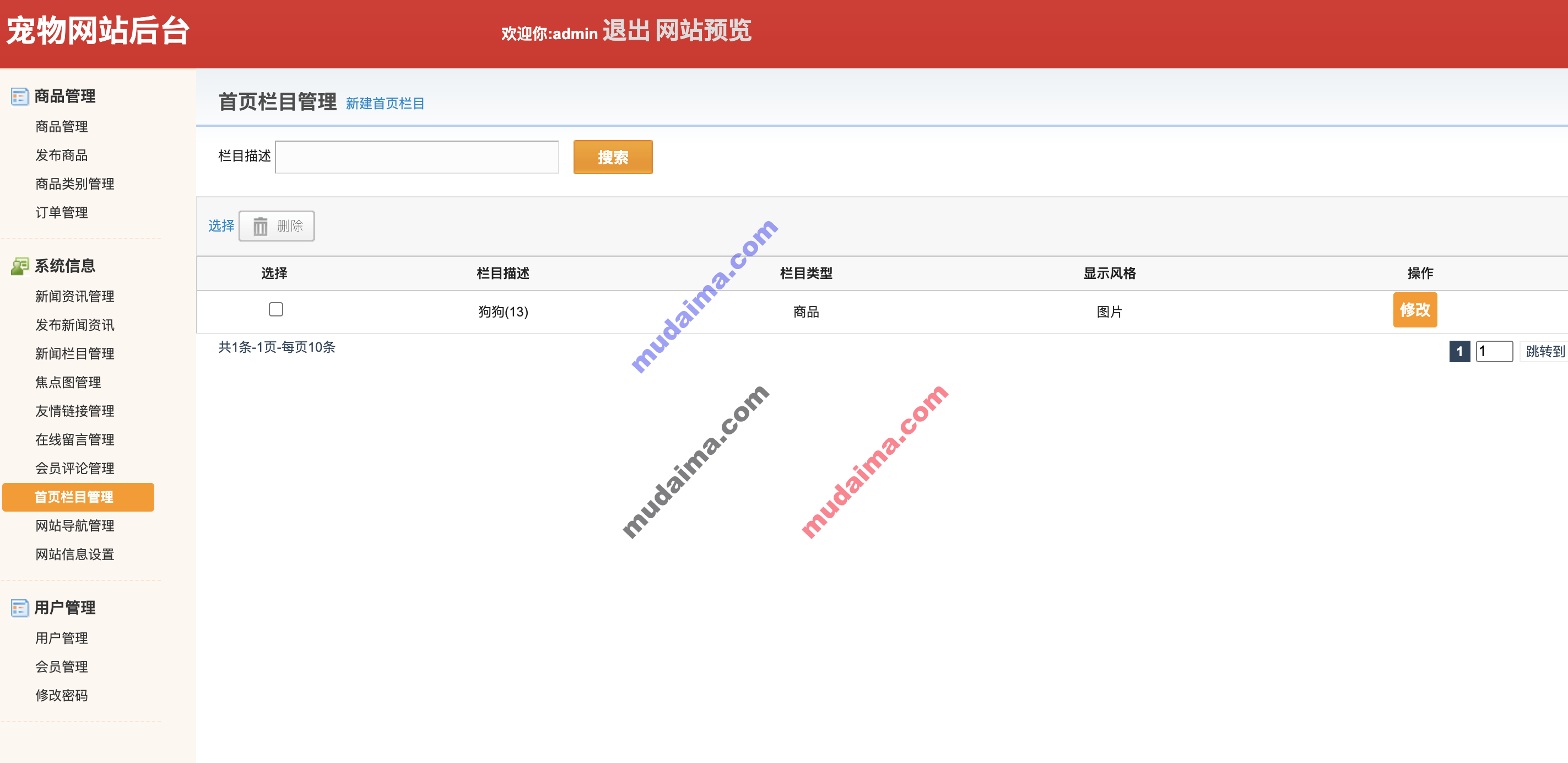This screenshot has width=1568, height=763.
Task: Click the orange 搜索 button
Action: click(613, 157)
